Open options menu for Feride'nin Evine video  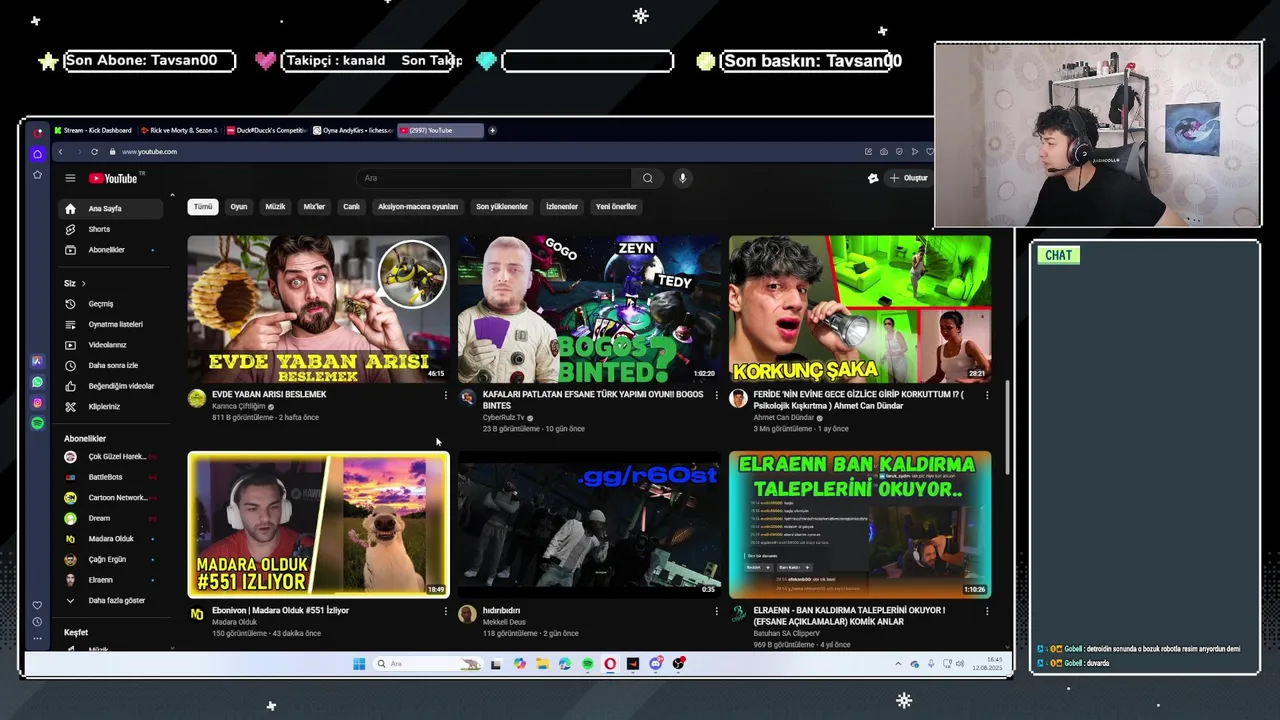coord(987,395)
